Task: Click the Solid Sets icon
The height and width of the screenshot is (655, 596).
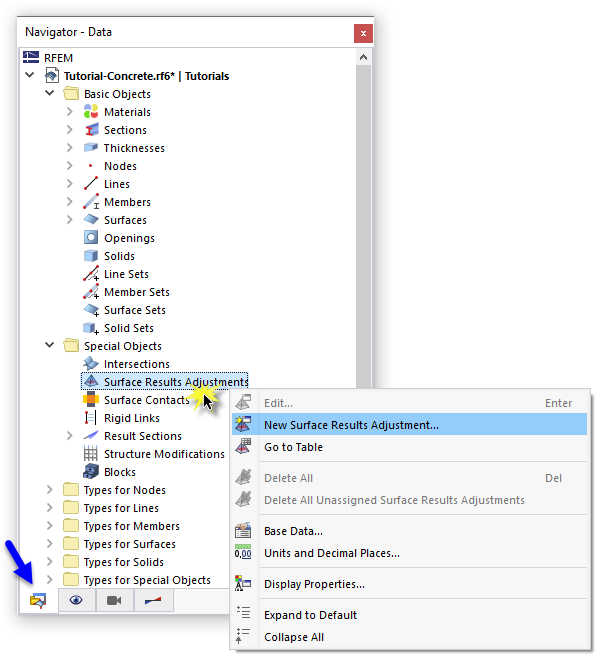Action: (91, 328)
